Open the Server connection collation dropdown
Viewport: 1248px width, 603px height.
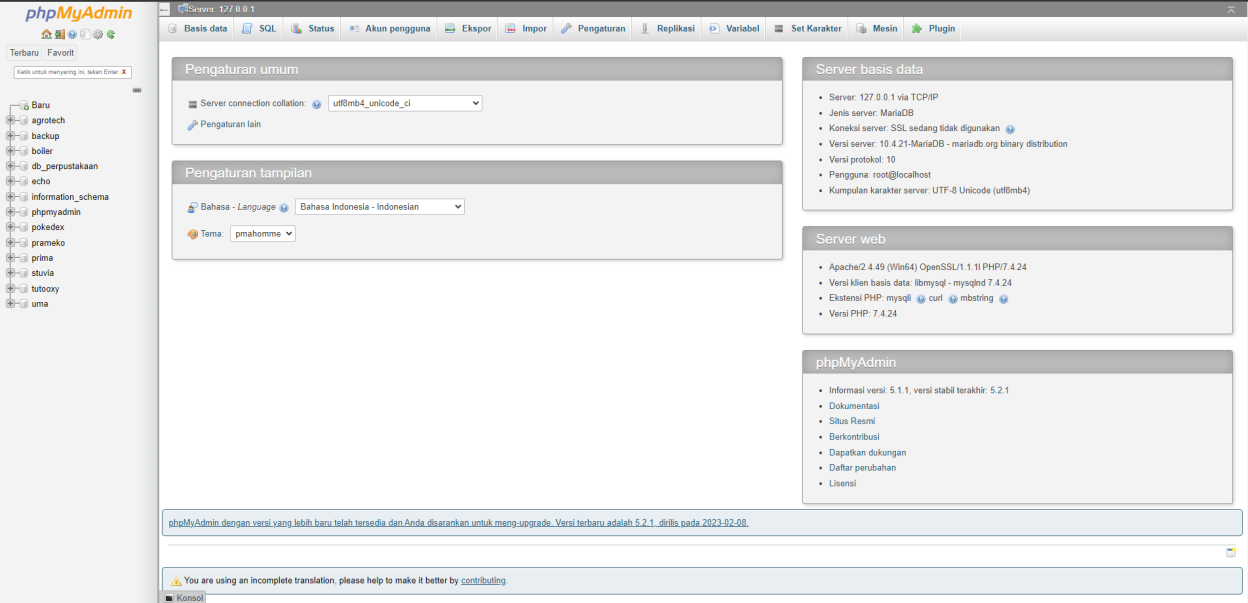coord(404,102)
